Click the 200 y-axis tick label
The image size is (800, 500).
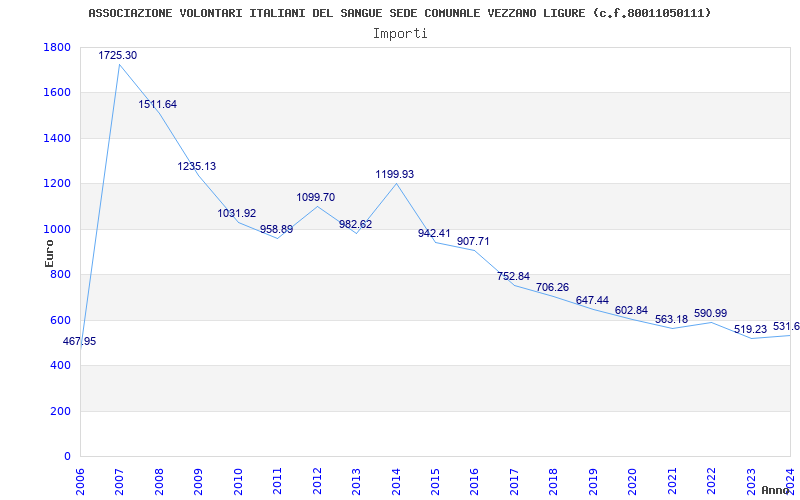[60, 411]
